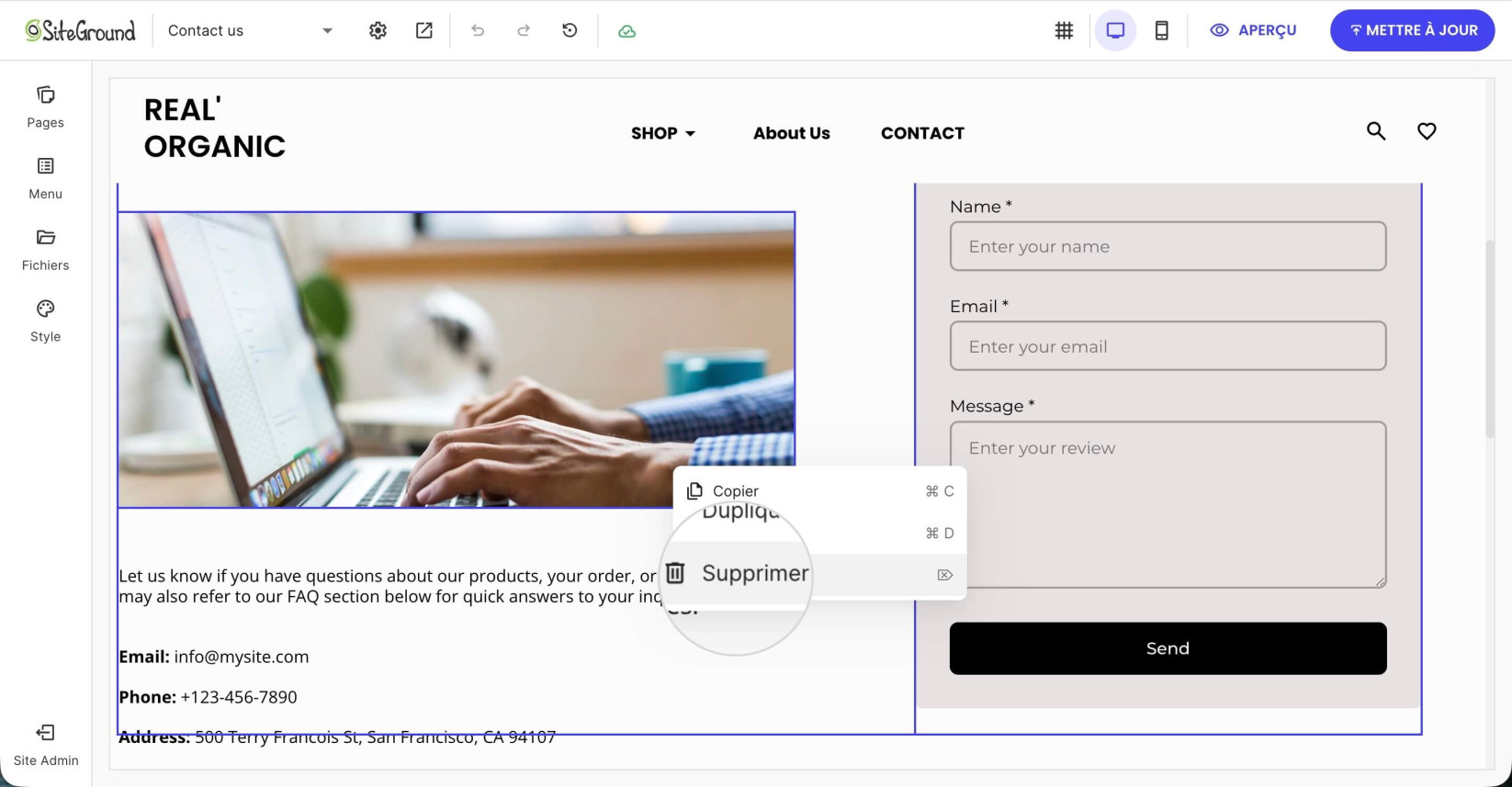Click the Email input field
Viewport: 1512px width, 787px height.
pyautogui.click(x=1168, y=346)
